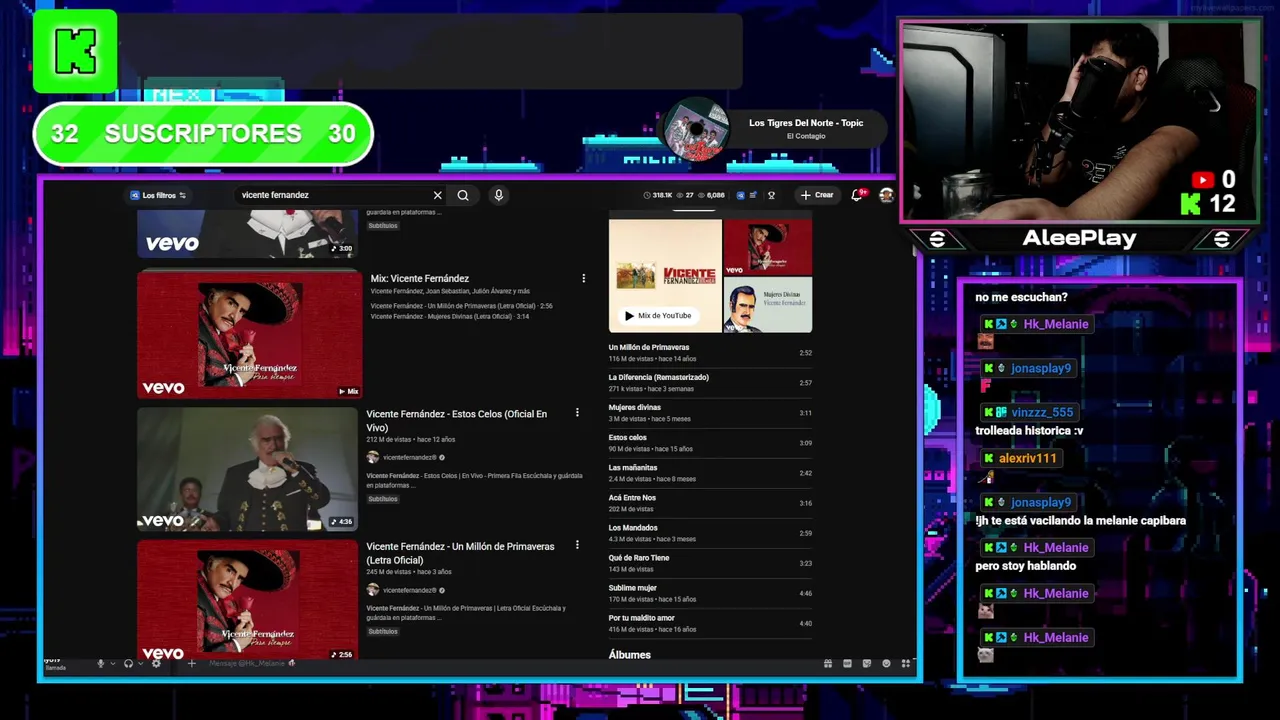Open the title Mix: Vicente Fernández
The height and width of the screenshot is (720, 1280).
pos(420,279)
